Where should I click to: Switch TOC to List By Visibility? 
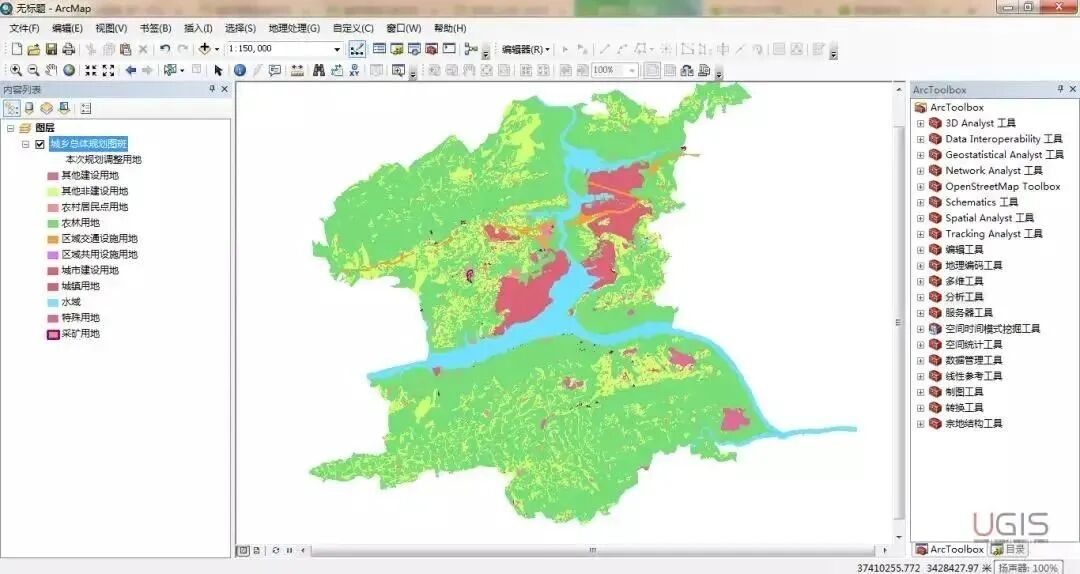click(x=46, y=108)
